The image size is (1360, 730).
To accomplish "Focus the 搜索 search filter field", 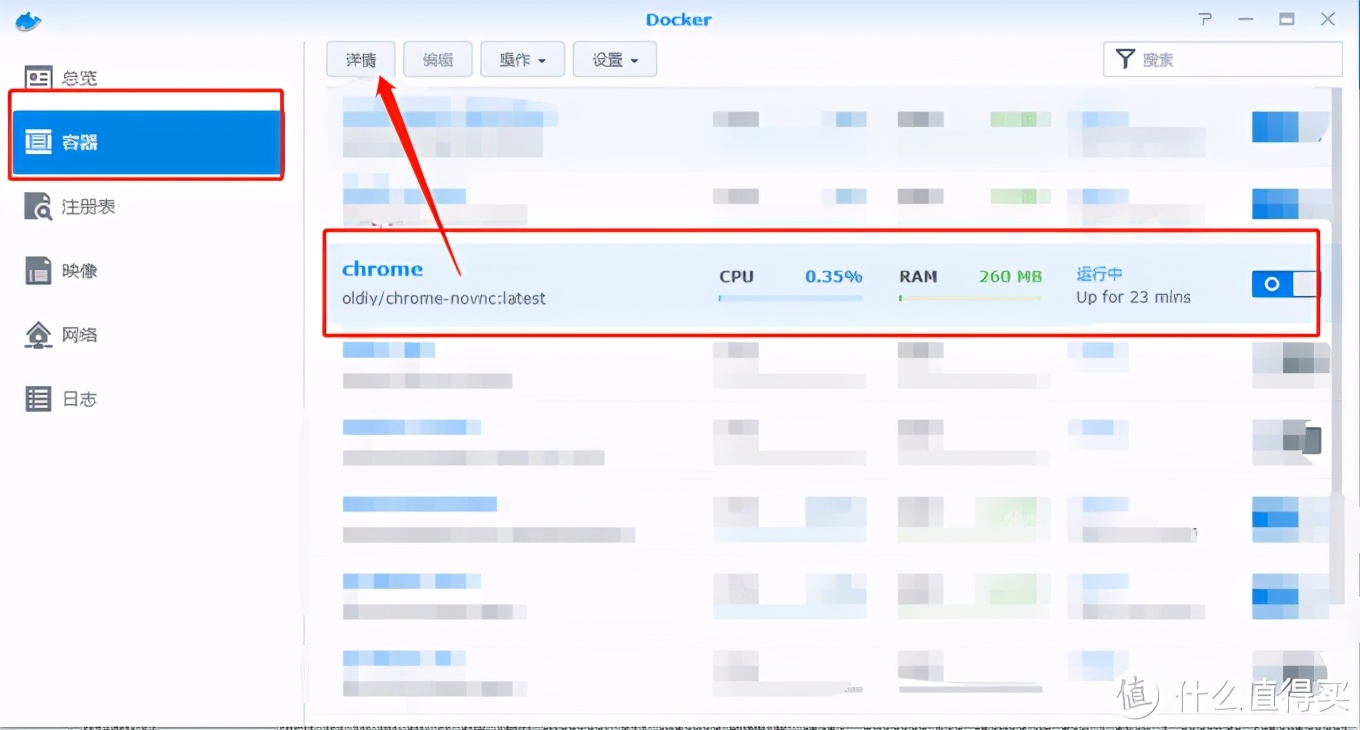I will [x=1222, y=59].
